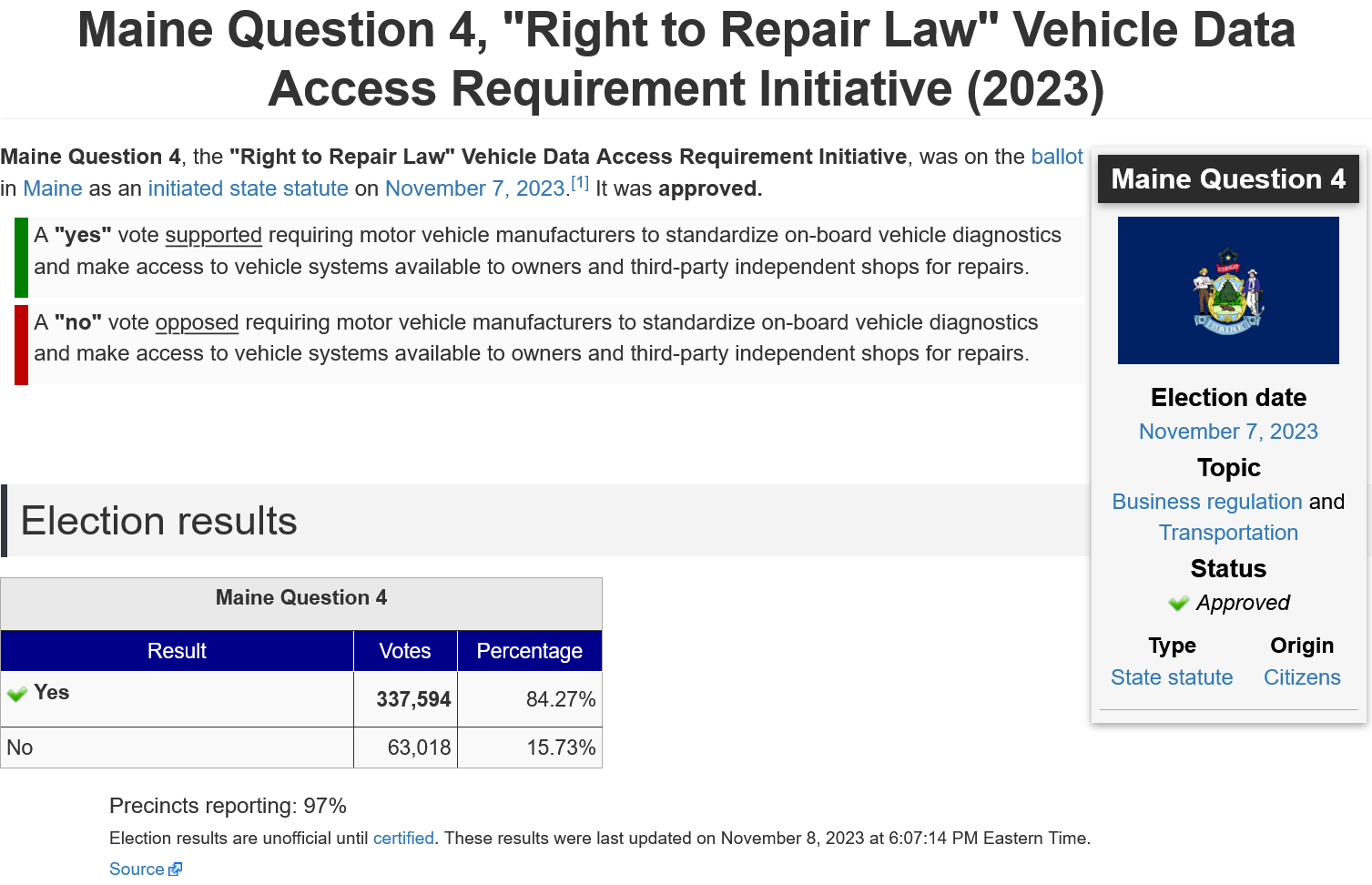Click the 'Citizens' origin link
The height and width of the screenshot is (885, 1372).
(1302, 677)
